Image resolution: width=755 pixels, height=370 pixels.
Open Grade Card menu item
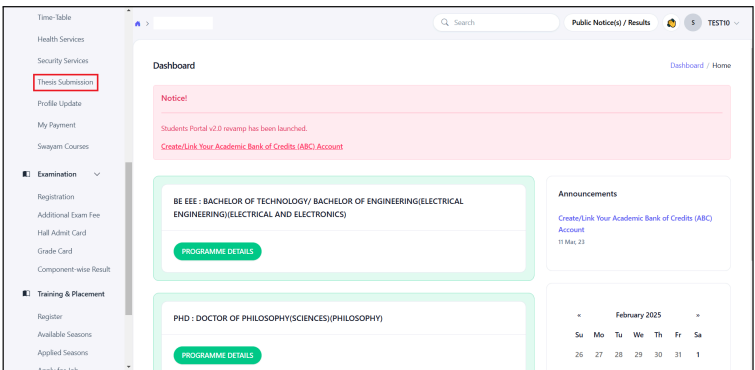click(55, 251)
